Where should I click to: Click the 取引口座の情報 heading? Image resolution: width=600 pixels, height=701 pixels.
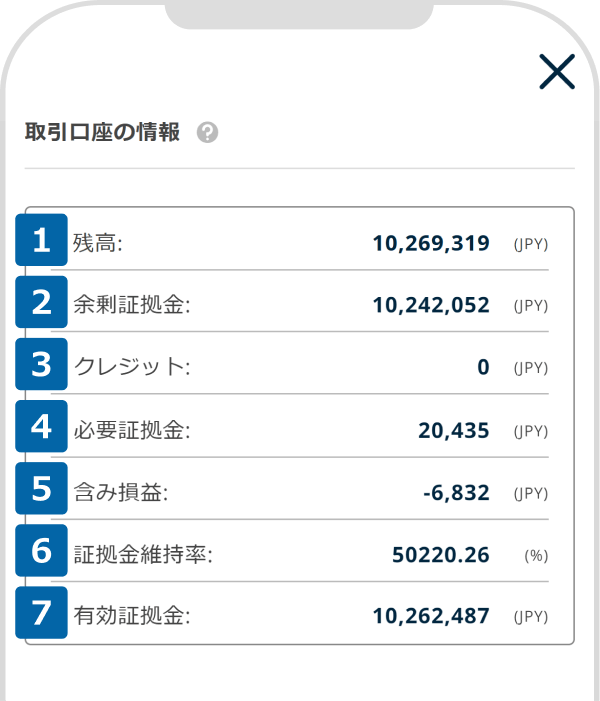pos(102,132)
